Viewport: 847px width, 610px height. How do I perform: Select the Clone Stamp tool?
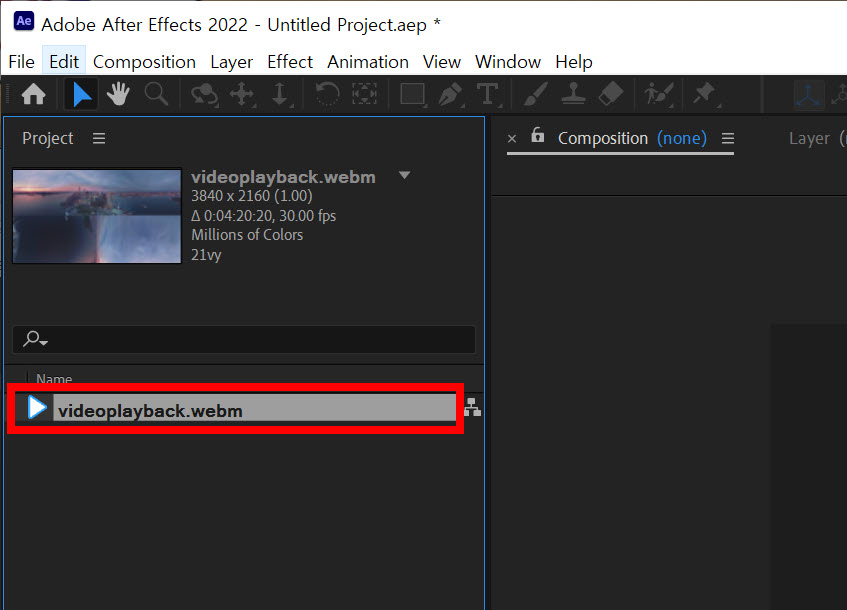[x=573, y=95]
